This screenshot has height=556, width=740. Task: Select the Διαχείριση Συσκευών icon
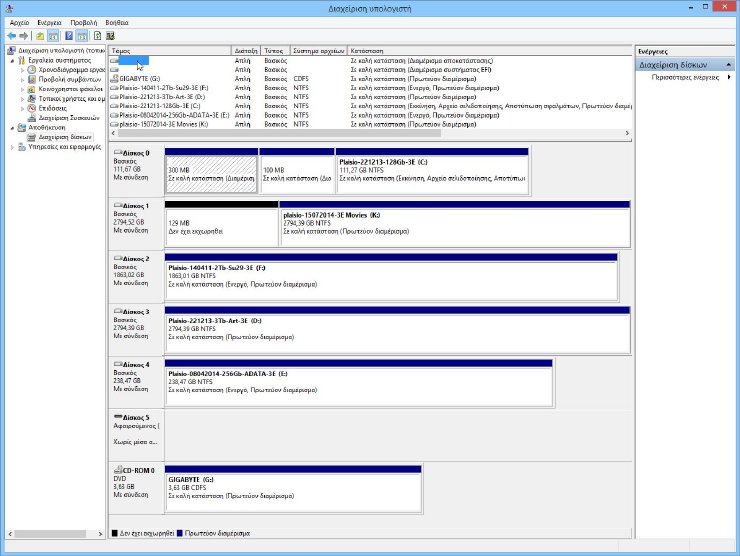32,118
